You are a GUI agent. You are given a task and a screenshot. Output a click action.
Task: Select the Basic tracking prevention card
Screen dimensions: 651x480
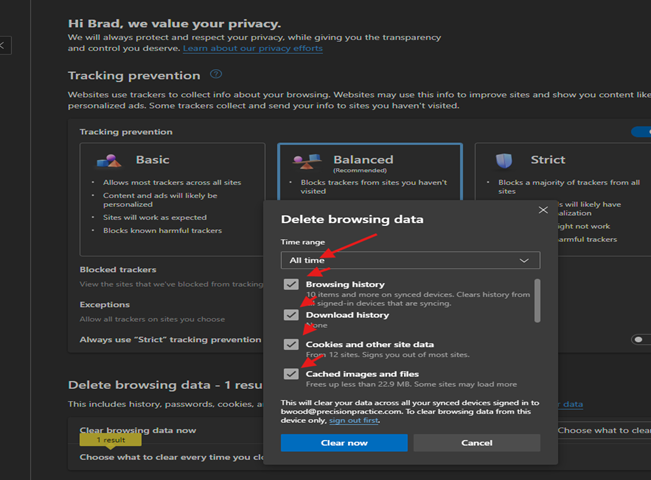point(172,199)
